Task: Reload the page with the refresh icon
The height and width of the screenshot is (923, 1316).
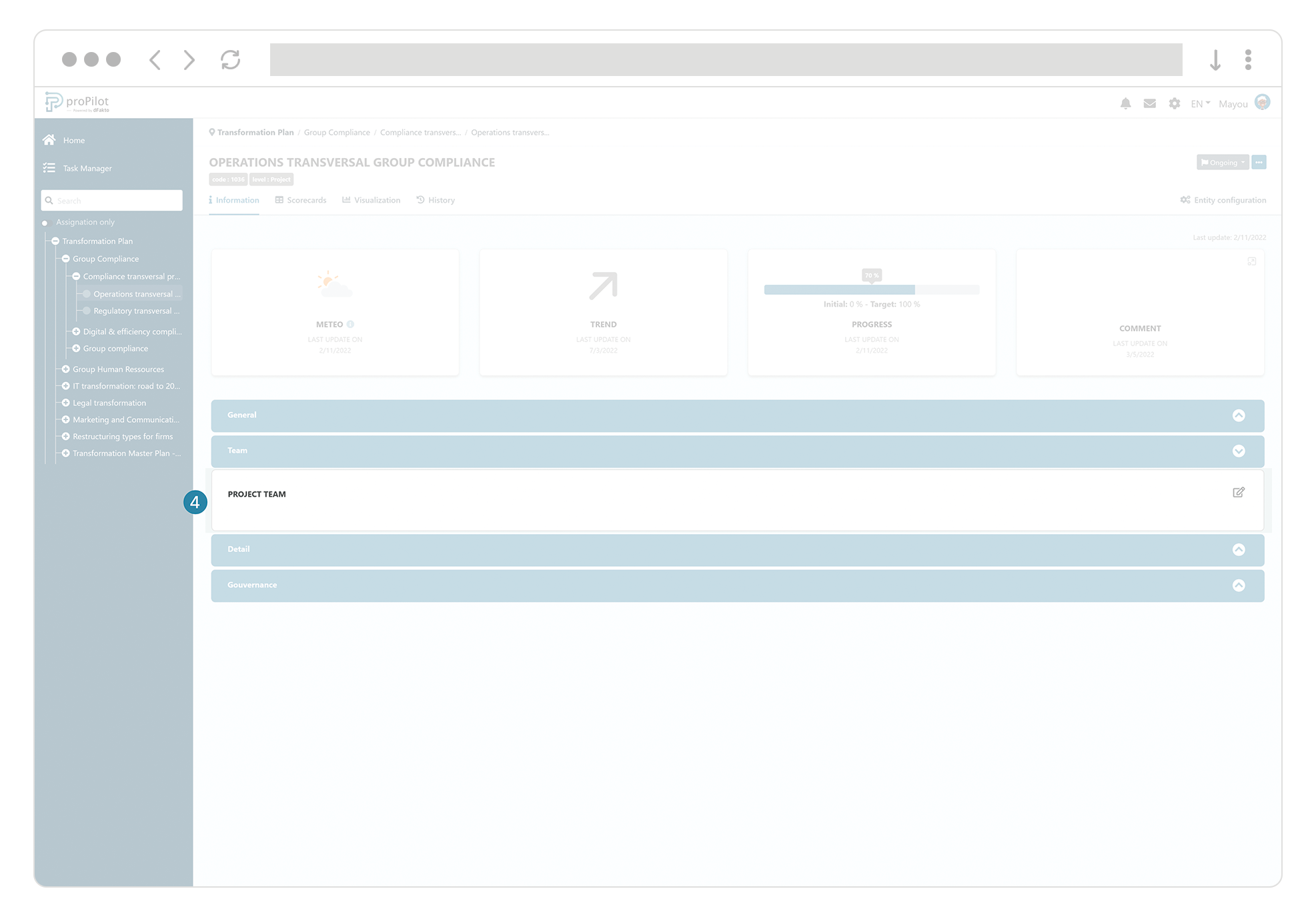Action: pyautogui.click(x=230, y=59)
